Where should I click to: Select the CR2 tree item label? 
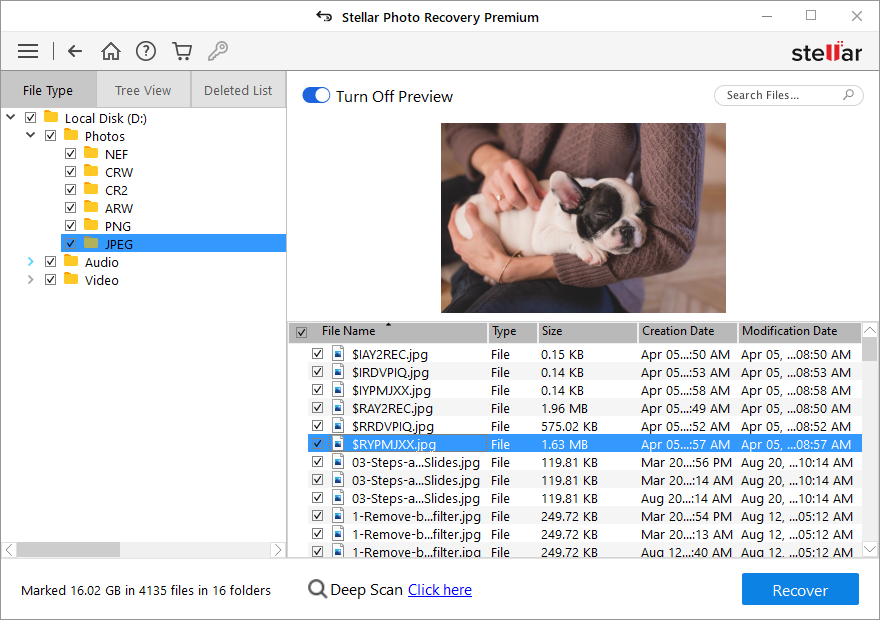coord(116,190)
